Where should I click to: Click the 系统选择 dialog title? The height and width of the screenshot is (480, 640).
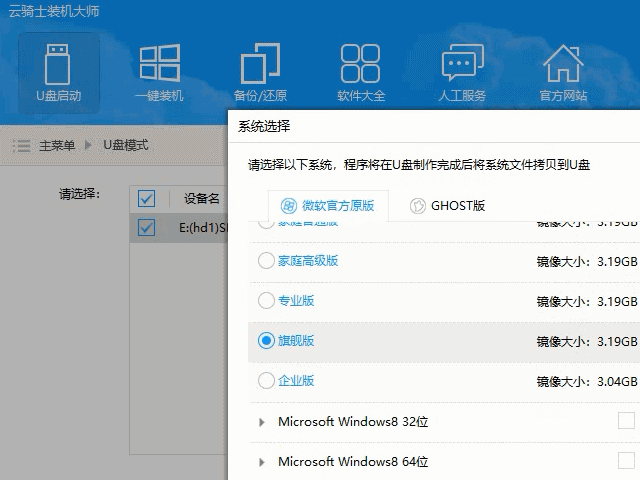pyautogui.click(x=264, y=126)
